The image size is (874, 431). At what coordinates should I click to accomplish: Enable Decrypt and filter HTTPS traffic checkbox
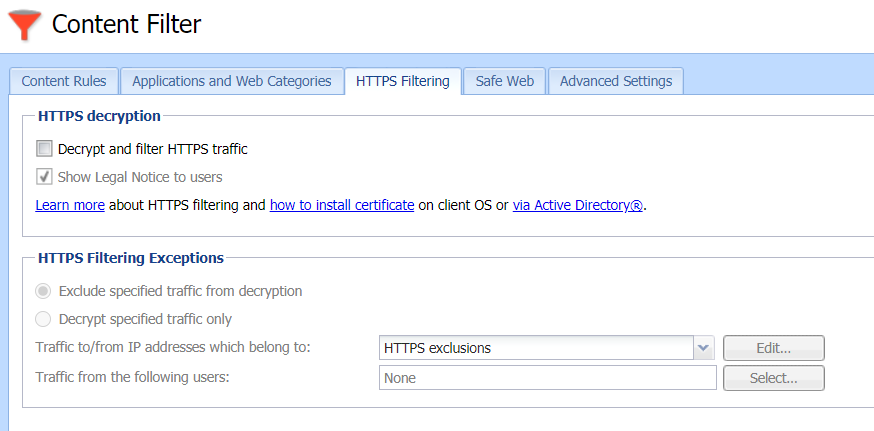[x=44, y=149]
